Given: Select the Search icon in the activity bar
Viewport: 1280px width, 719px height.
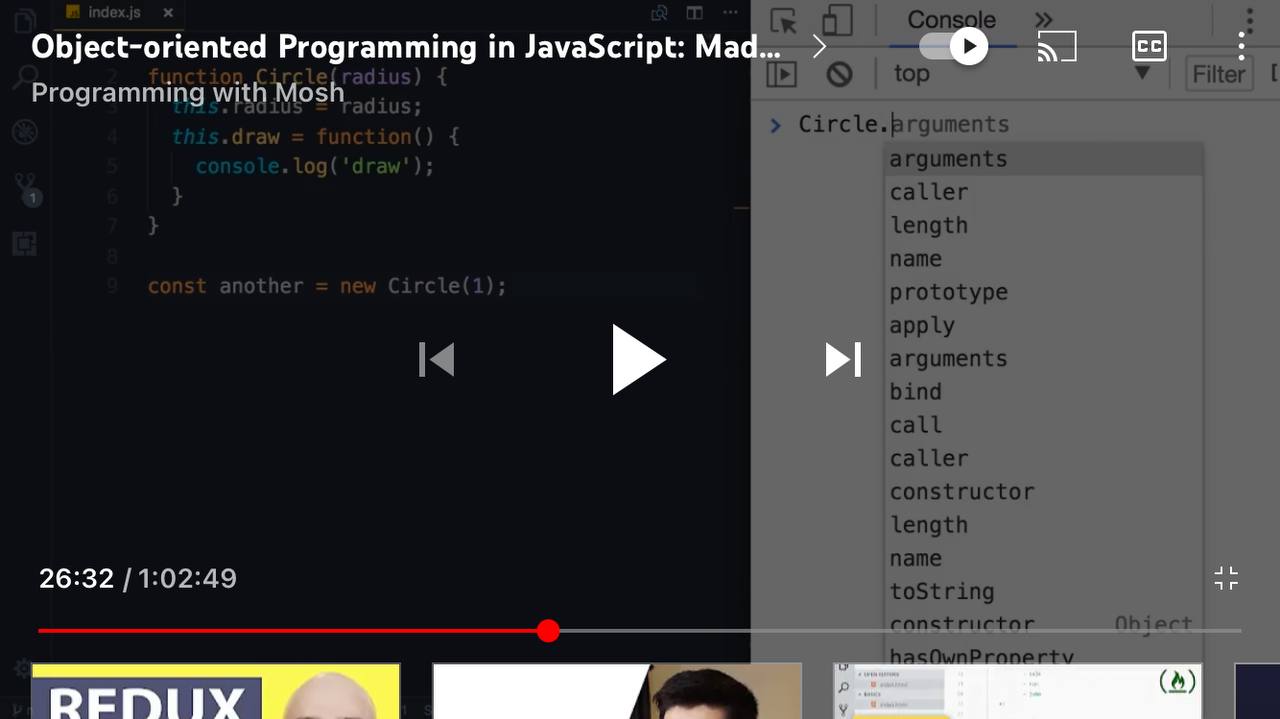Looking at the screenshot, I should point(25,75).
